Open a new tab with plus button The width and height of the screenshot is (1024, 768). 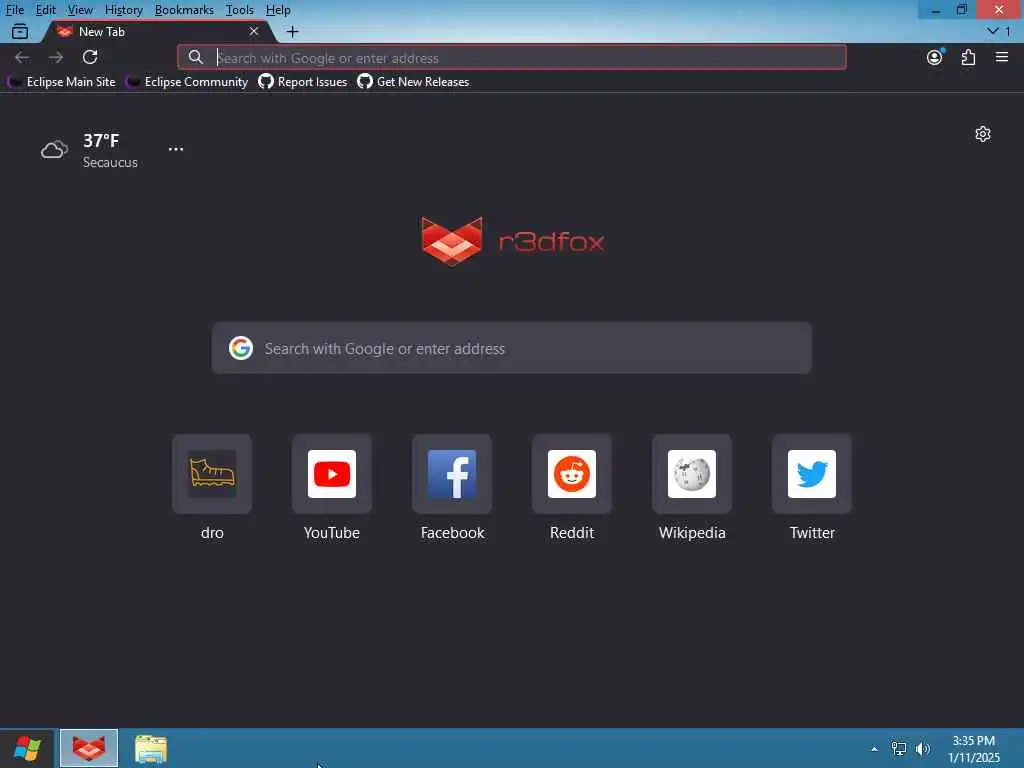coord(293,31)
